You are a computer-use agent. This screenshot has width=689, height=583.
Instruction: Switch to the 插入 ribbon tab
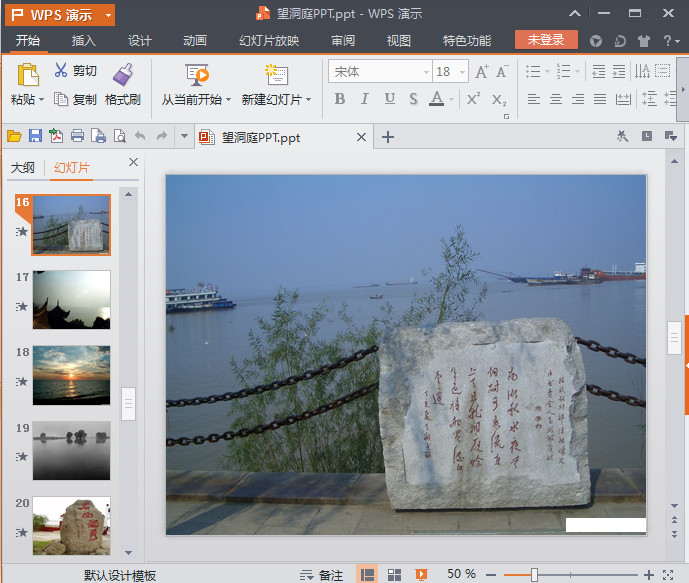[84, 40]
